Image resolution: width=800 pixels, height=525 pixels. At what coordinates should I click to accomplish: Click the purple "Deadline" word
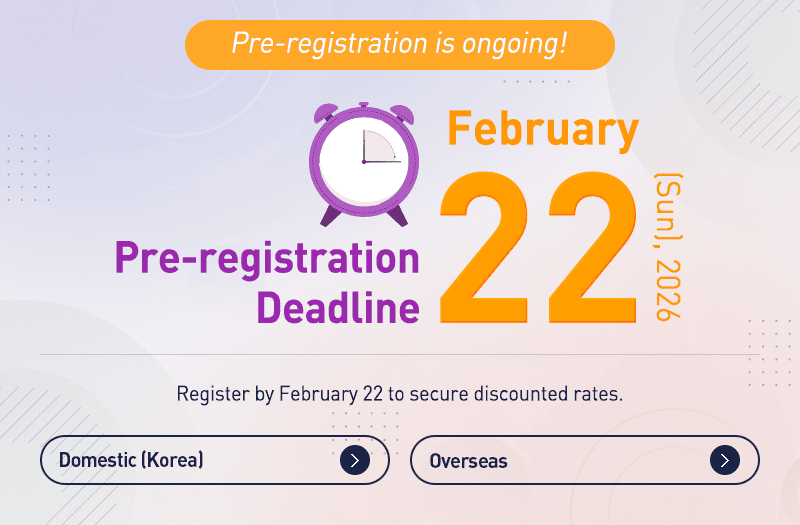338,307
